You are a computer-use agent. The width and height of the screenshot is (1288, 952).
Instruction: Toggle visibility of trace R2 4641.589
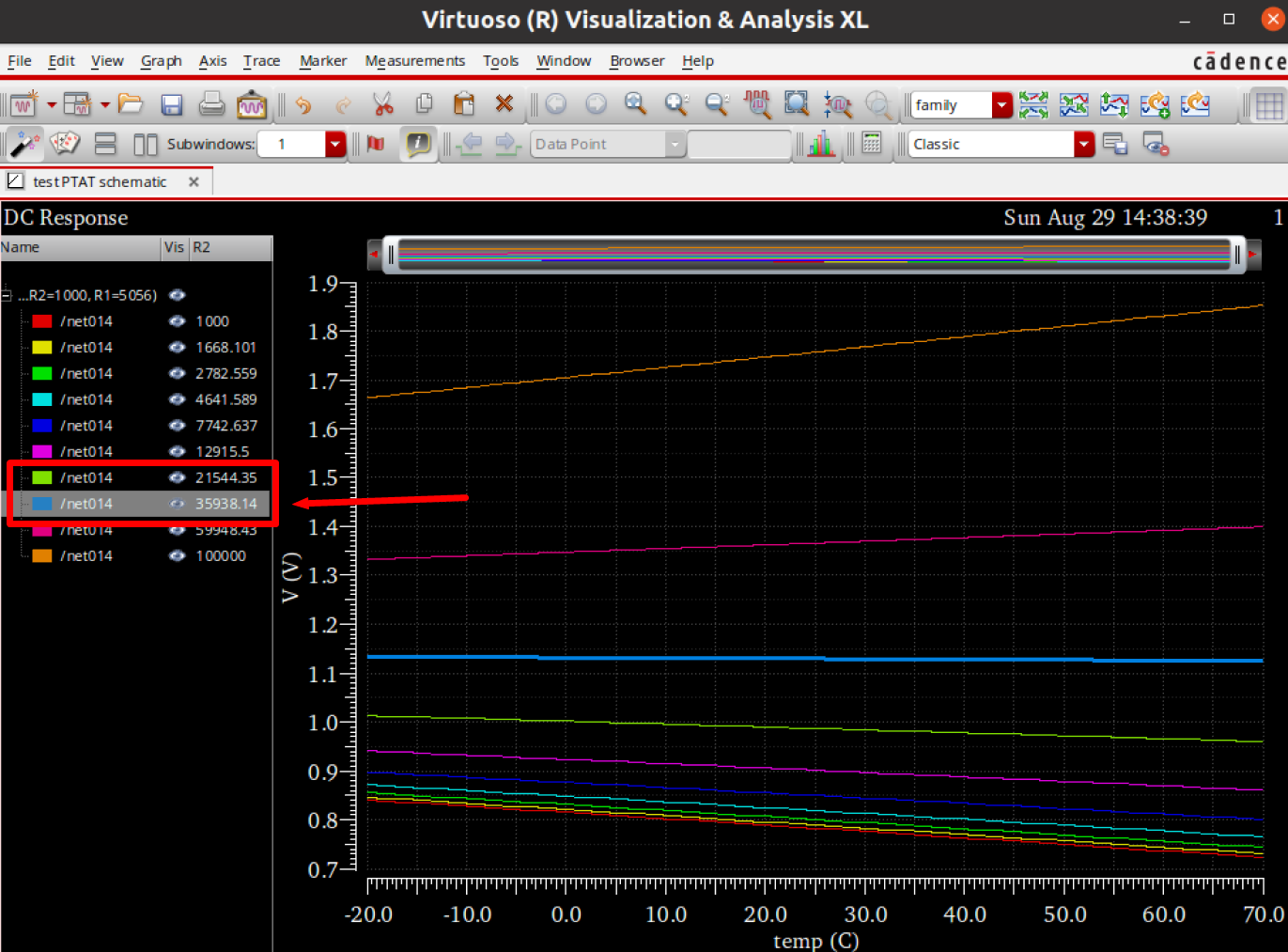(177, 399)
